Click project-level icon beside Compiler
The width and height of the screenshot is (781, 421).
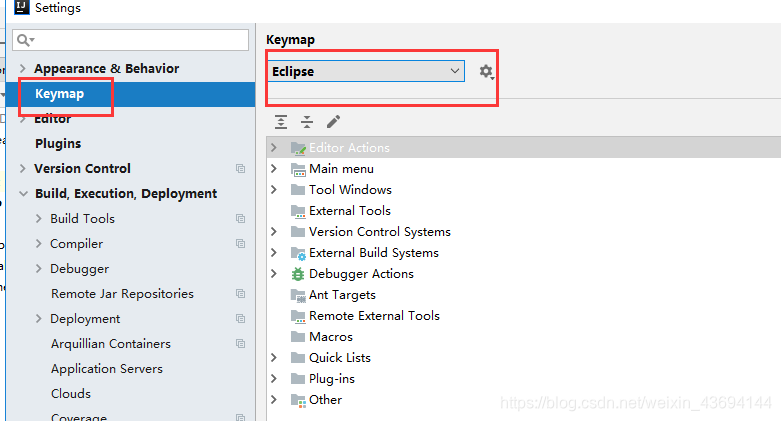(241, 244)
